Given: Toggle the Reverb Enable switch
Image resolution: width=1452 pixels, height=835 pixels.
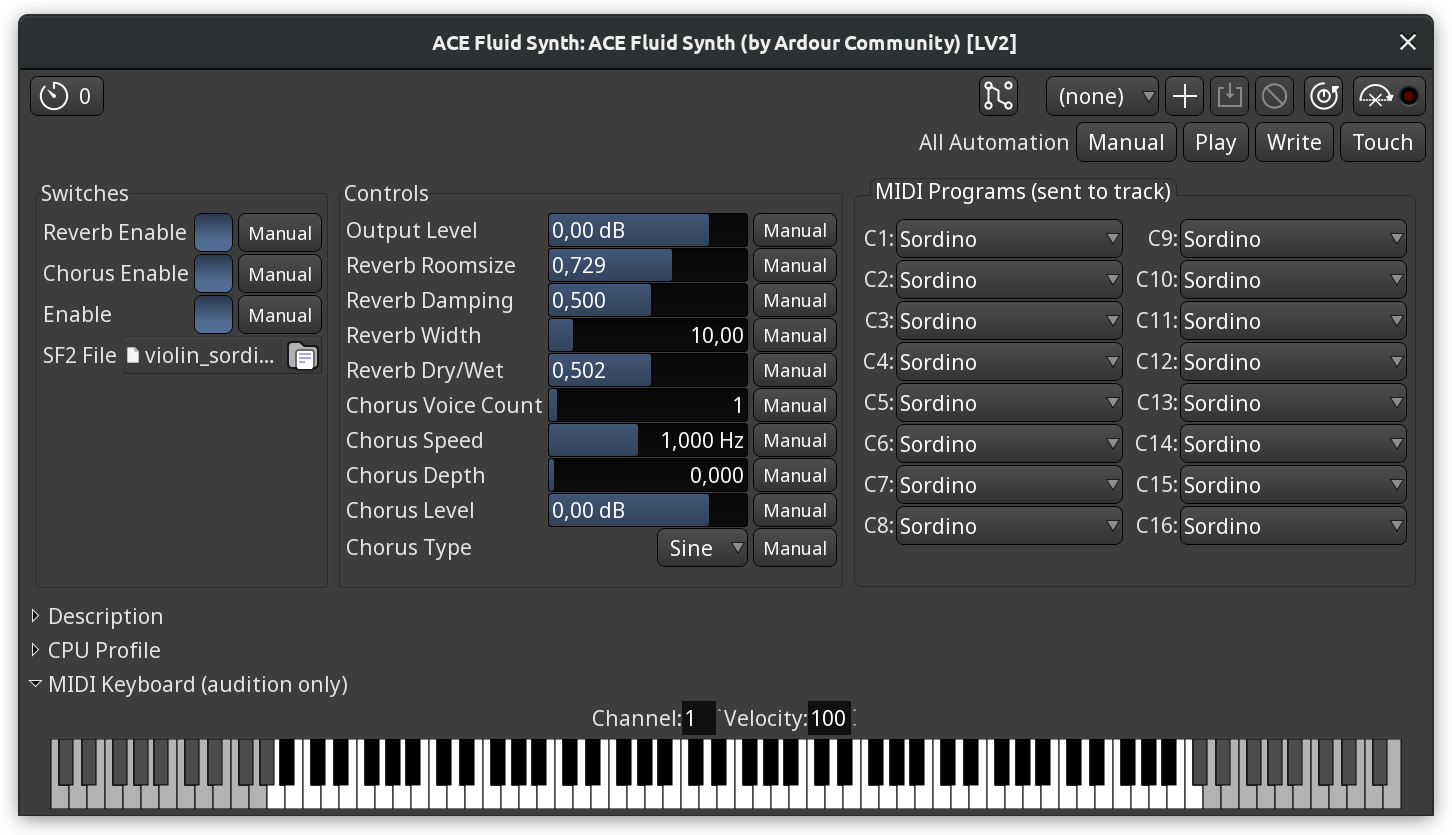Looking at the screenshot, I should [213, 233].
